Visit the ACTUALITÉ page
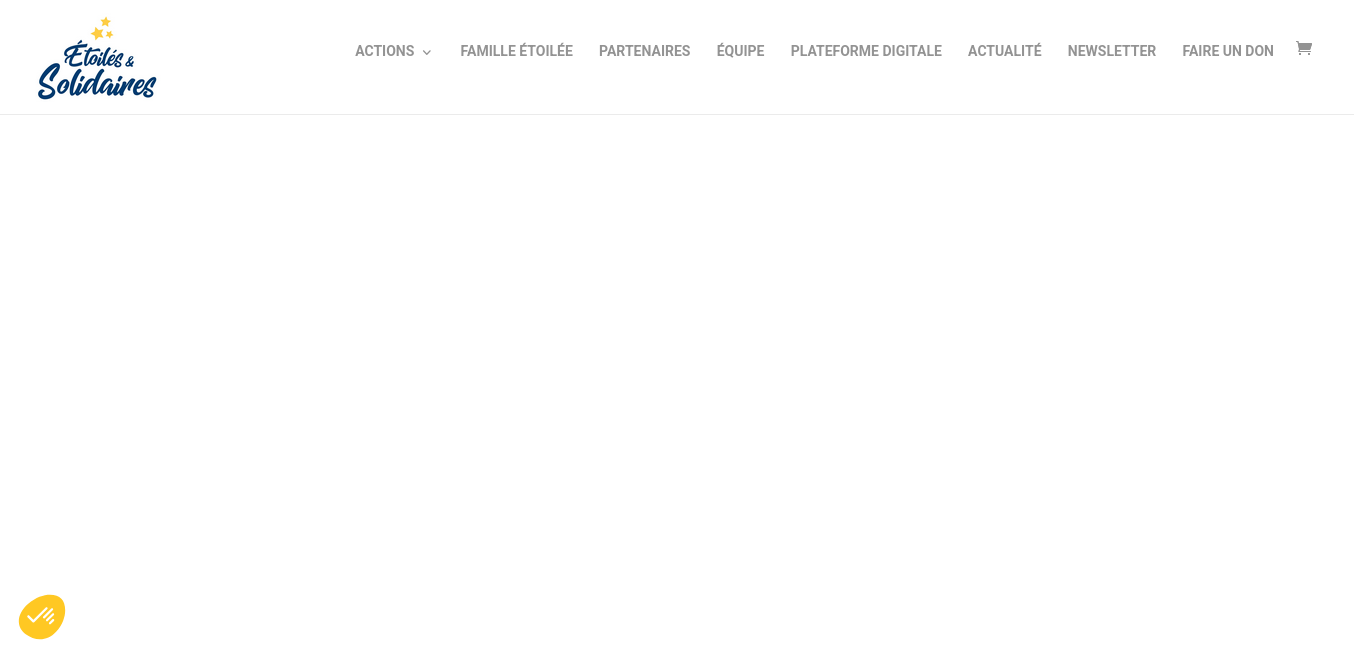This screenshot has width=1366, height=651. tap(1004, 51)
